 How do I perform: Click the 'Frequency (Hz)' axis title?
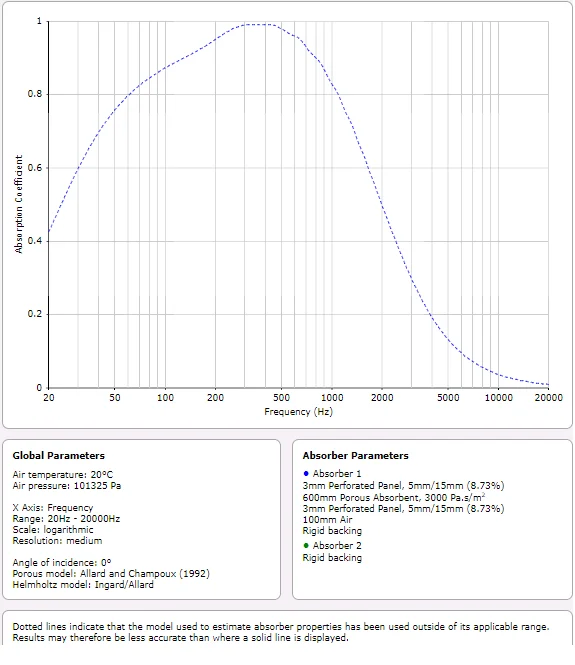299,412
